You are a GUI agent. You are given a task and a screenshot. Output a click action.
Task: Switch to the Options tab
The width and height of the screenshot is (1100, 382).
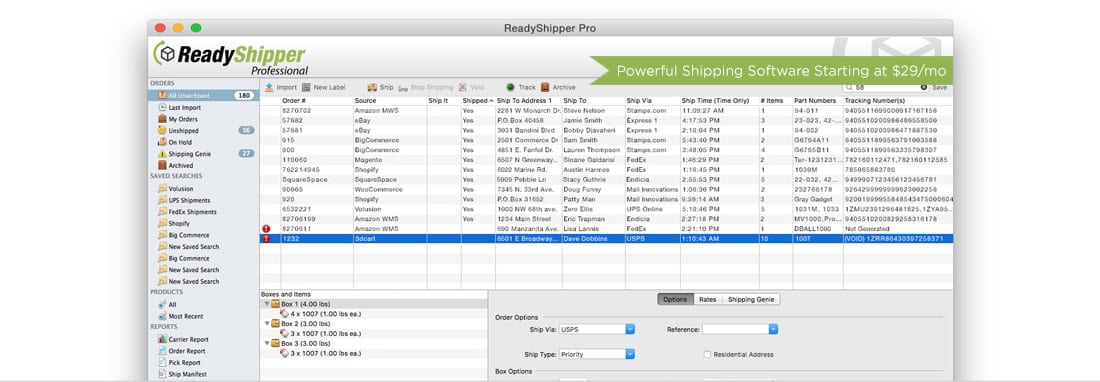pyautogui.click(x=676, y=299)
